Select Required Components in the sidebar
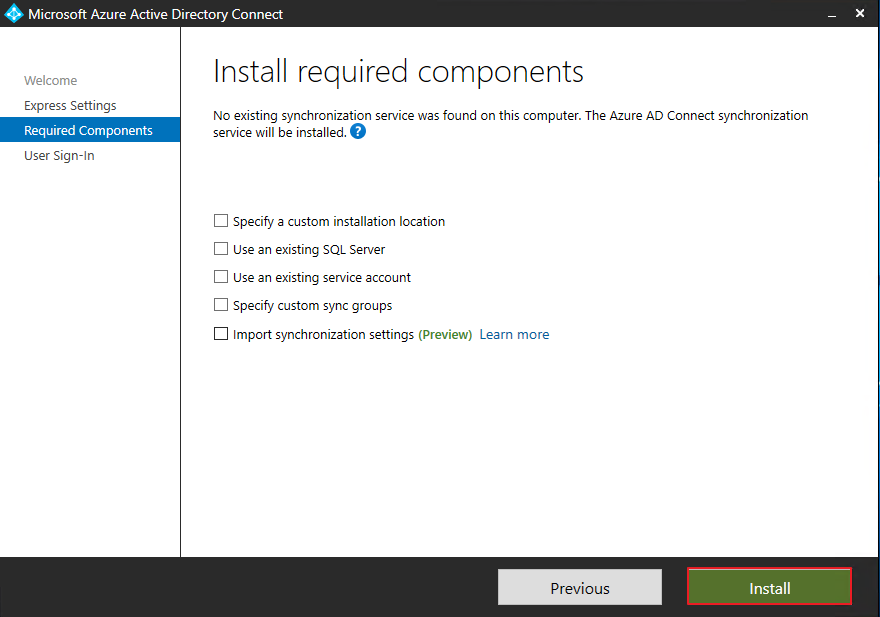880x617 pixels. [x=90, y=130]
